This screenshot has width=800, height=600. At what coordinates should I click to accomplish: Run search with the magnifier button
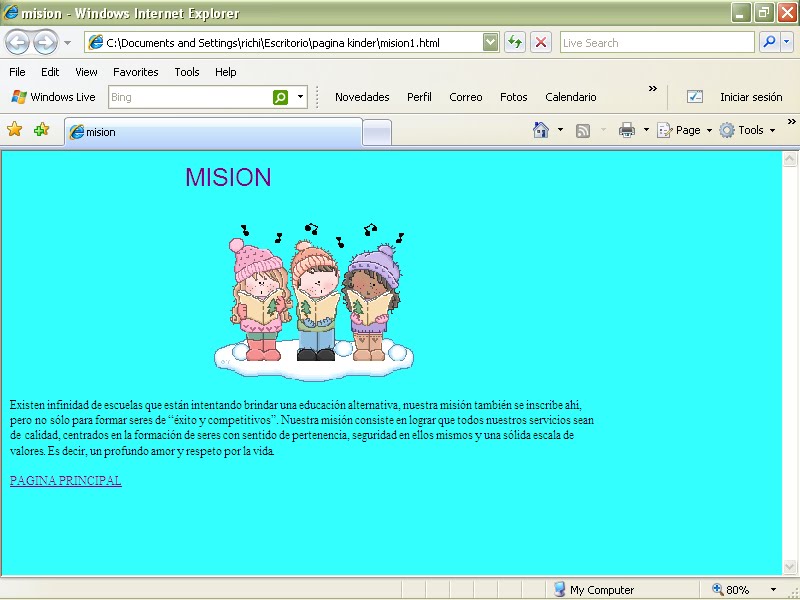pos(769,43)
